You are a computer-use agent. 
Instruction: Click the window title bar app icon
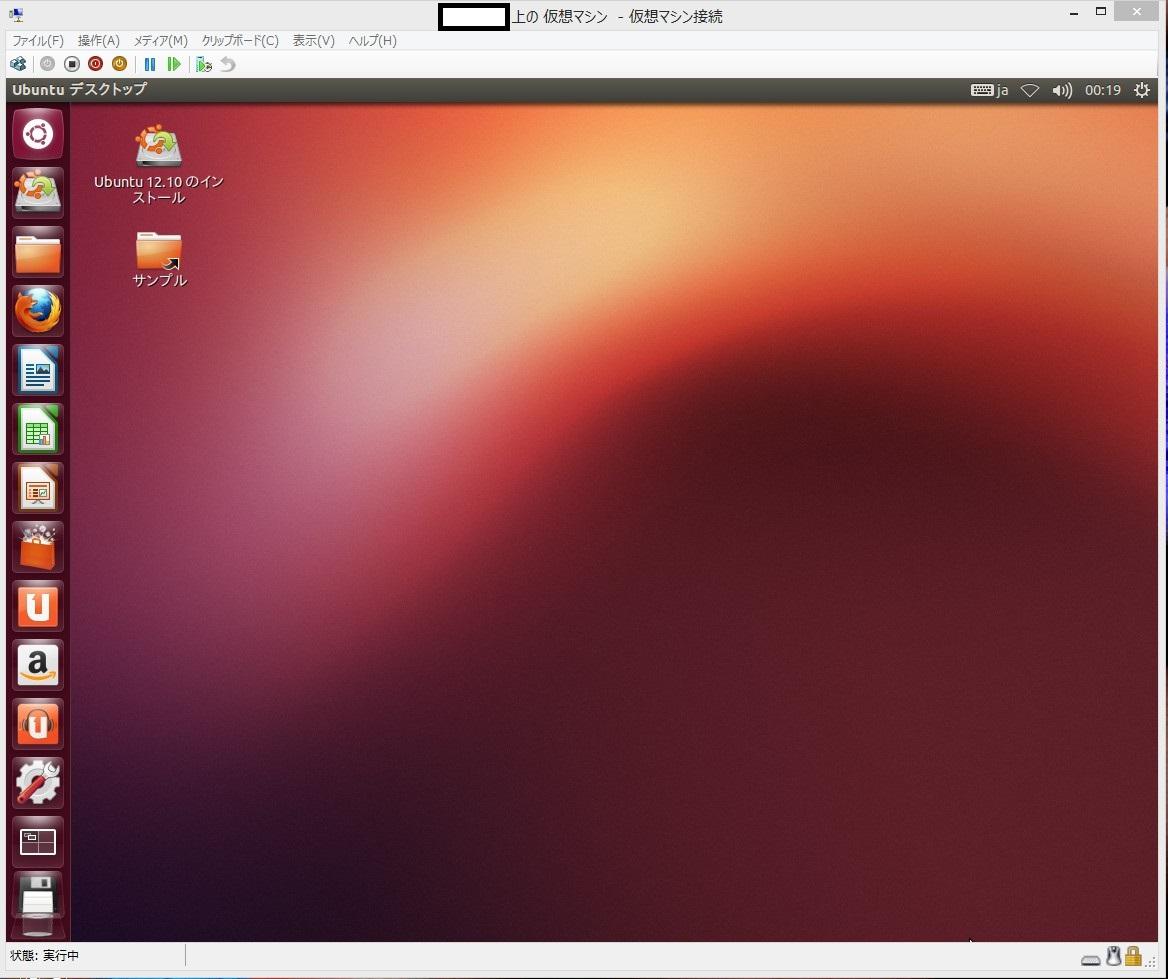[16, 14]
